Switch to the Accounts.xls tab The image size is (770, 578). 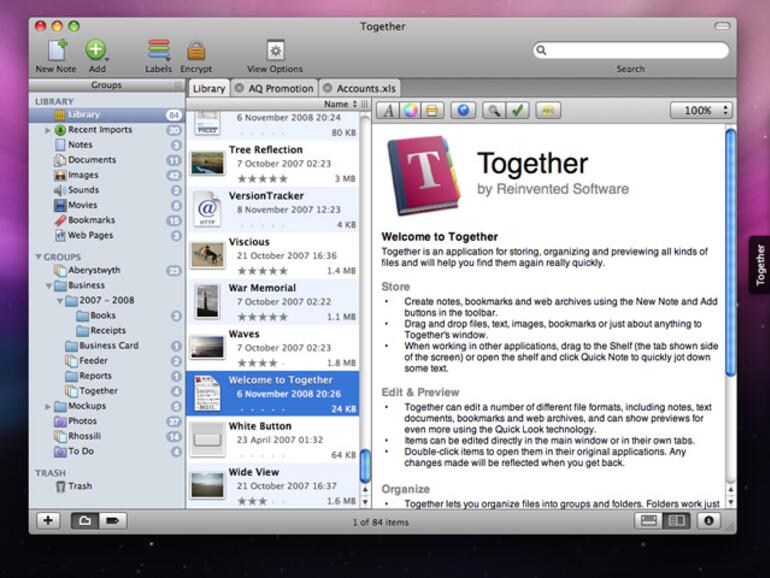[x=359, y=88]
